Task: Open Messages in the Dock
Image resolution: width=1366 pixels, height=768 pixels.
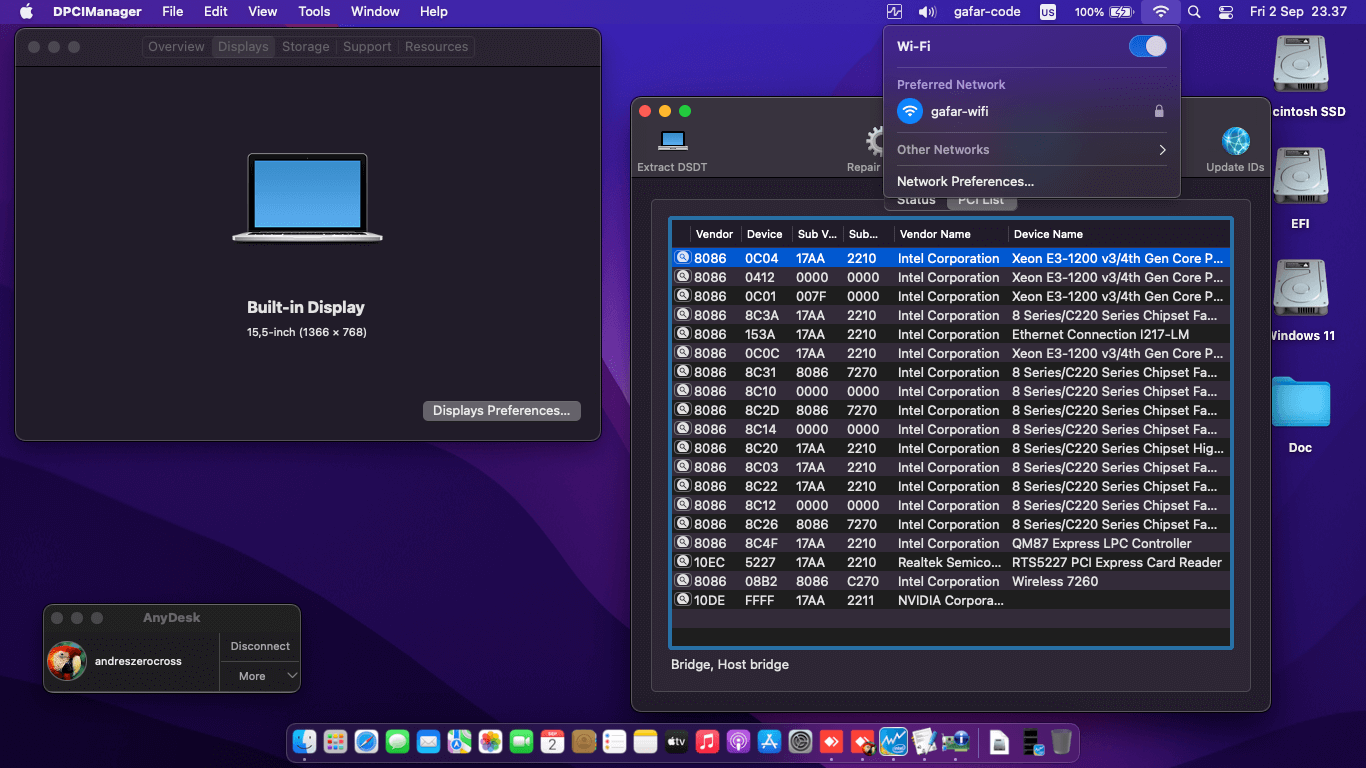Action: (397, 741)
